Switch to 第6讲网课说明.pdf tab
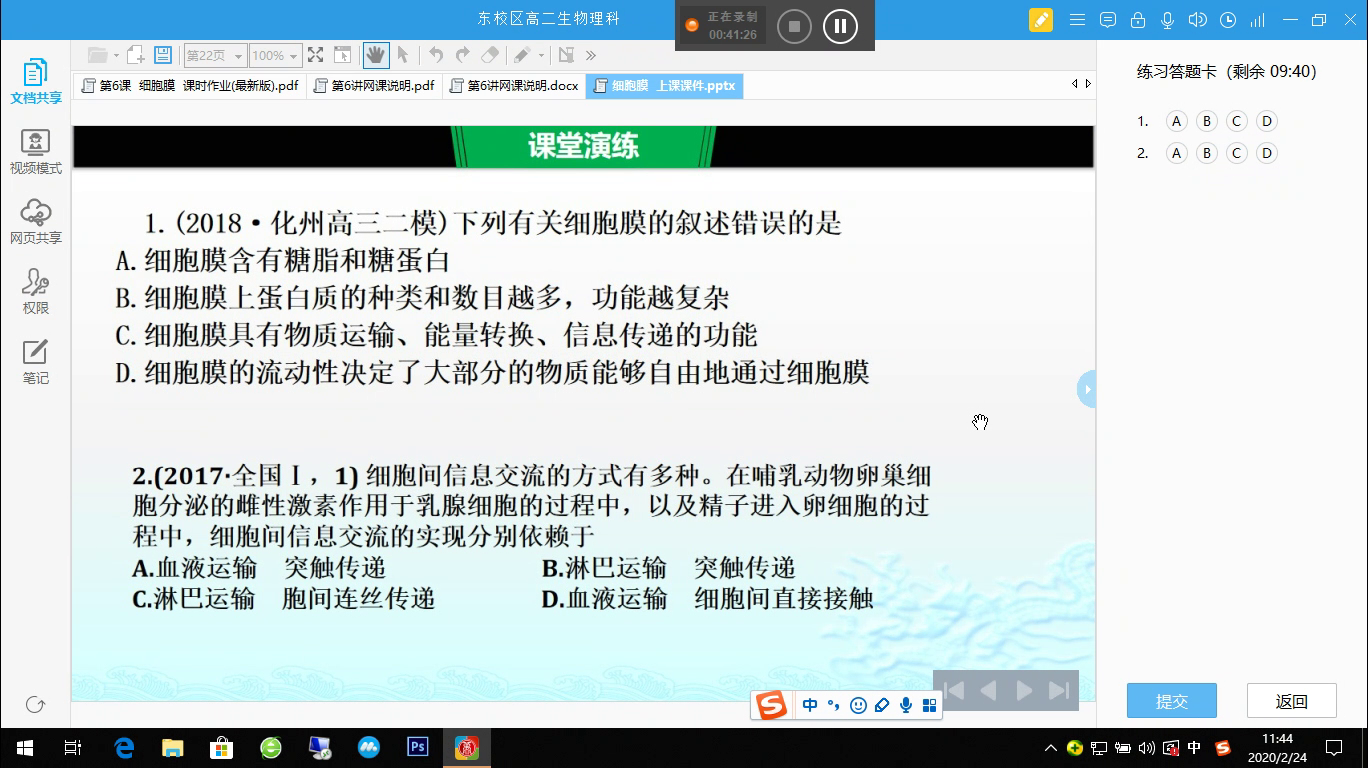 [x=374, y=86]
